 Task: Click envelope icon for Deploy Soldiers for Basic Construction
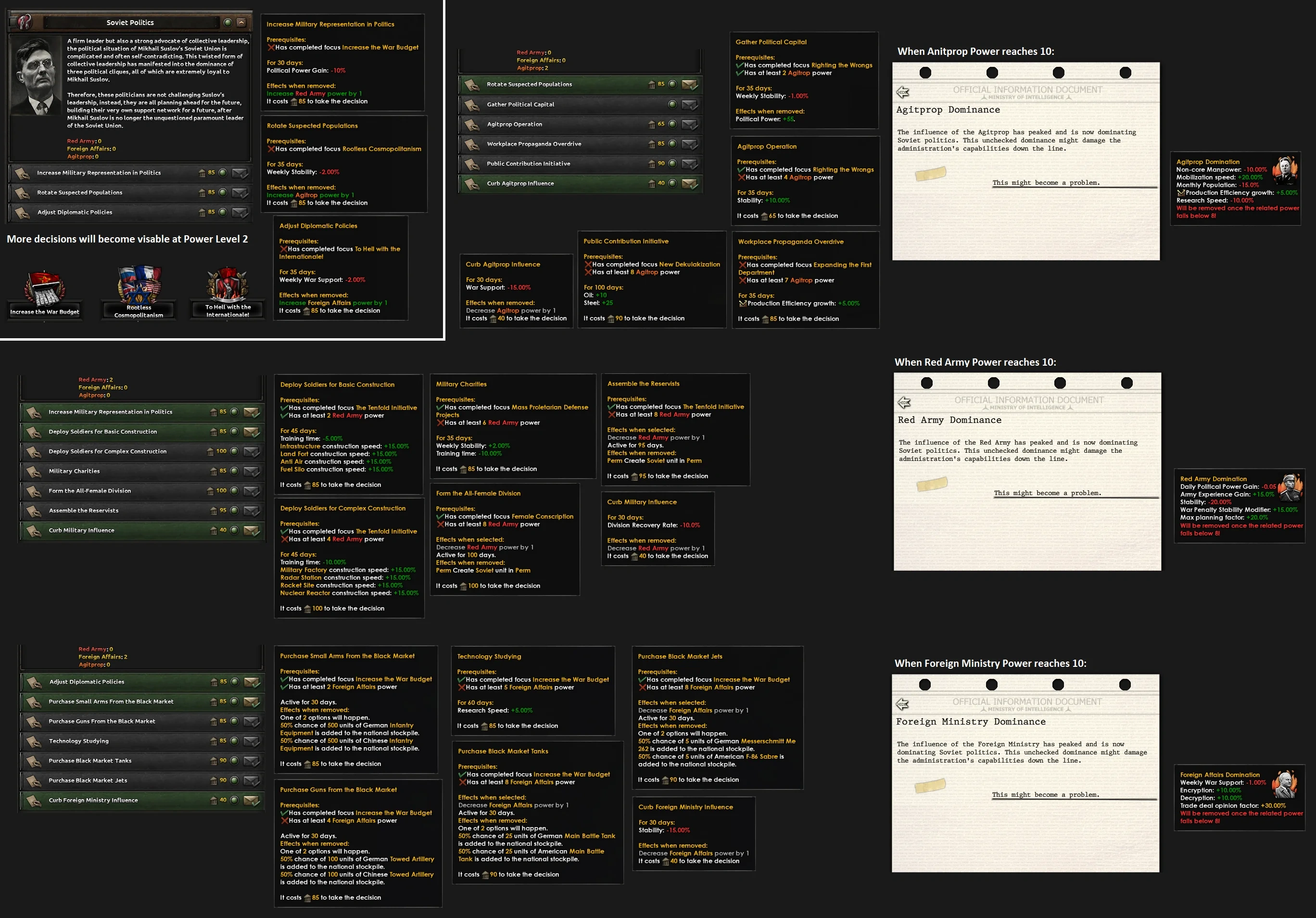(252, 432)
